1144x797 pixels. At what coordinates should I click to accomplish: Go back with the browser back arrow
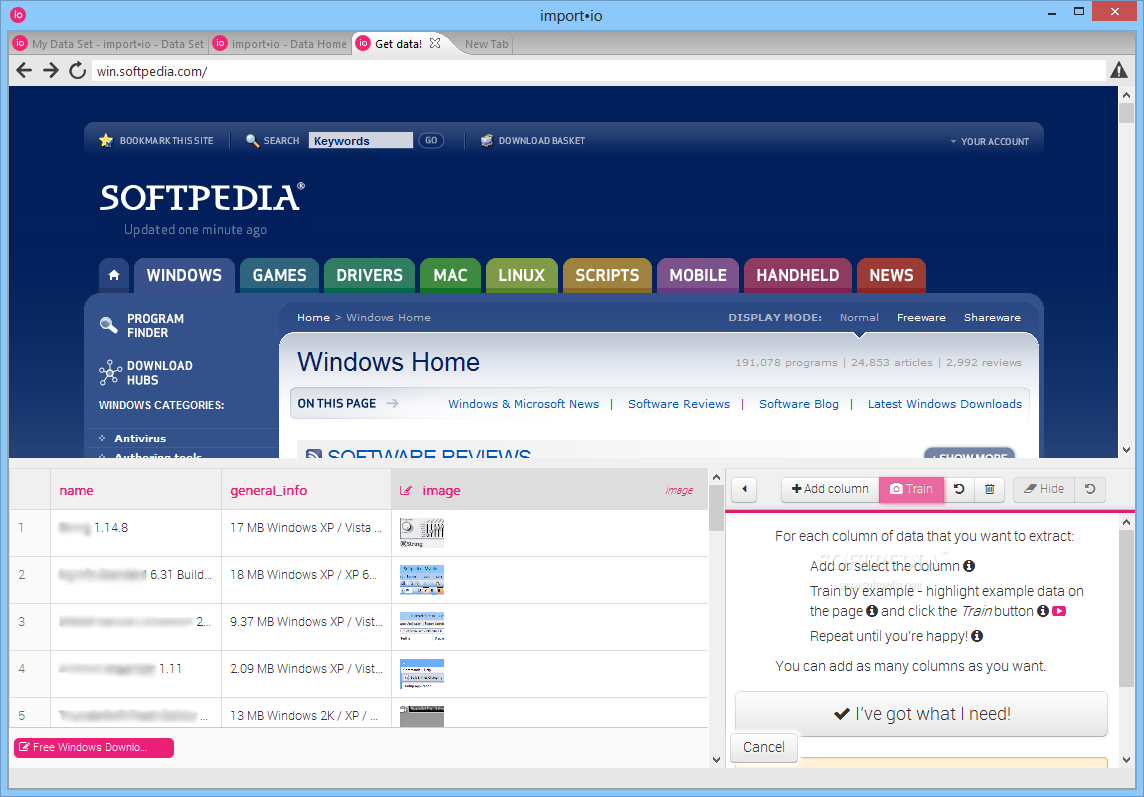click(x=24, y=71)
